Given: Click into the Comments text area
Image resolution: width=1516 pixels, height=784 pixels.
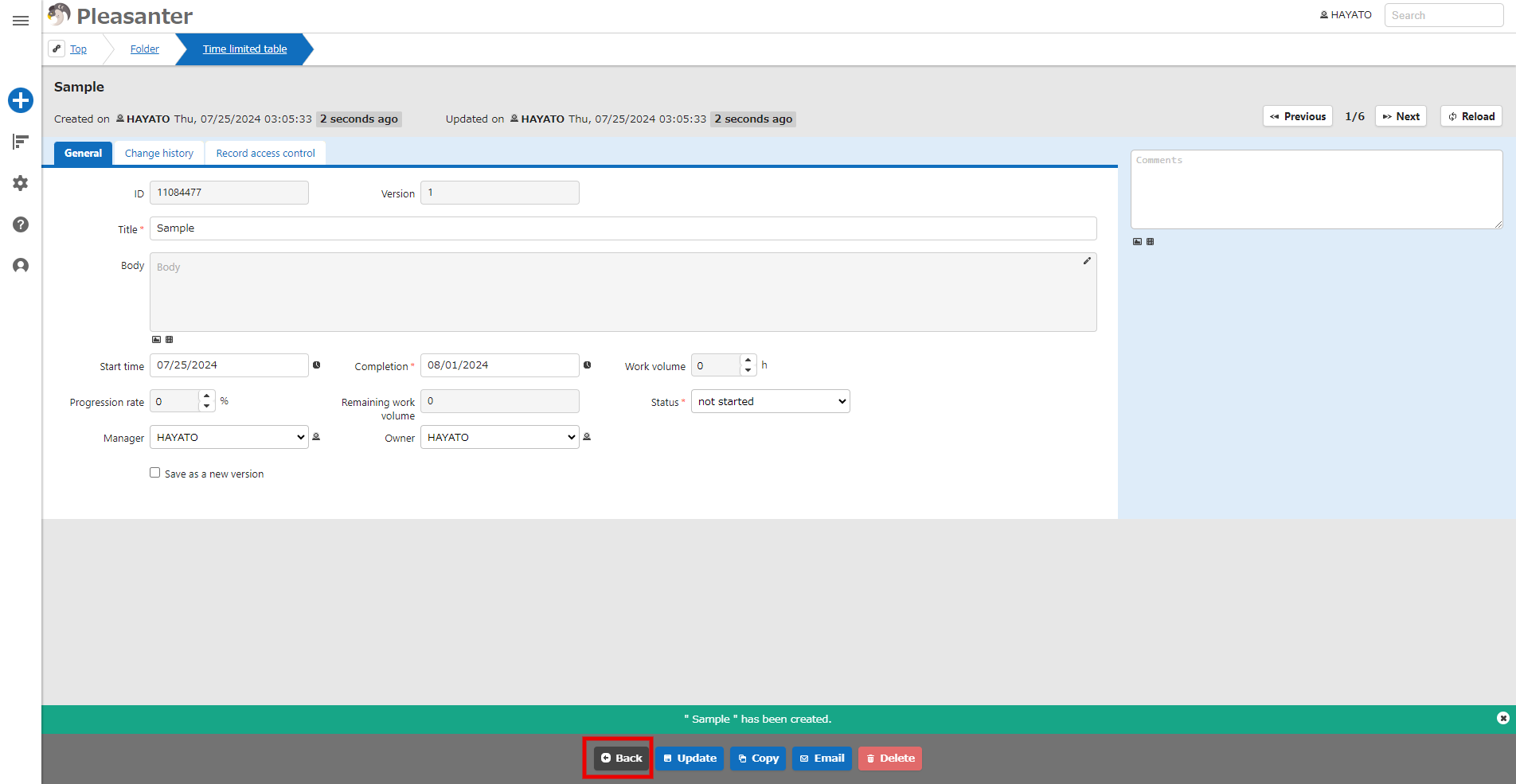Looking at the screenshot, I should click(x=1317, y=189).
